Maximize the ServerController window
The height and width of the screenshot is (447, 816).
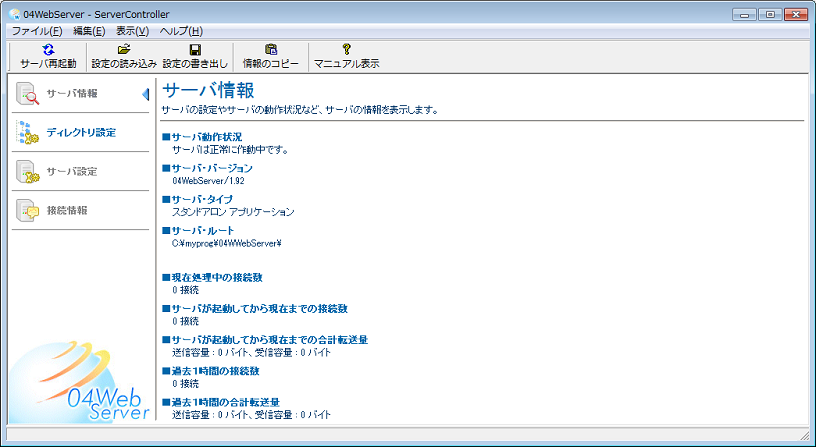click(770, 15)
